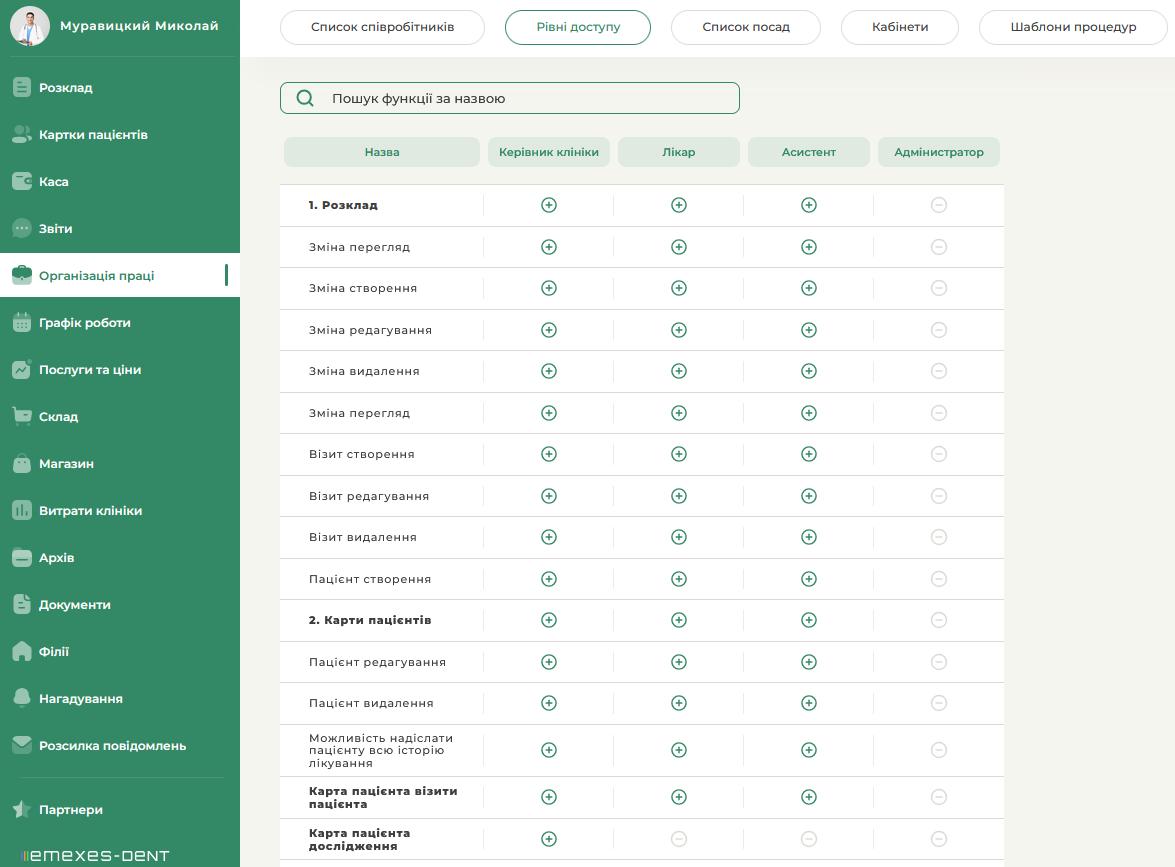Screen dimensions: 1175x867
Task: Select the row label Пацієнт видалення
Action: [x=371, y=704]
